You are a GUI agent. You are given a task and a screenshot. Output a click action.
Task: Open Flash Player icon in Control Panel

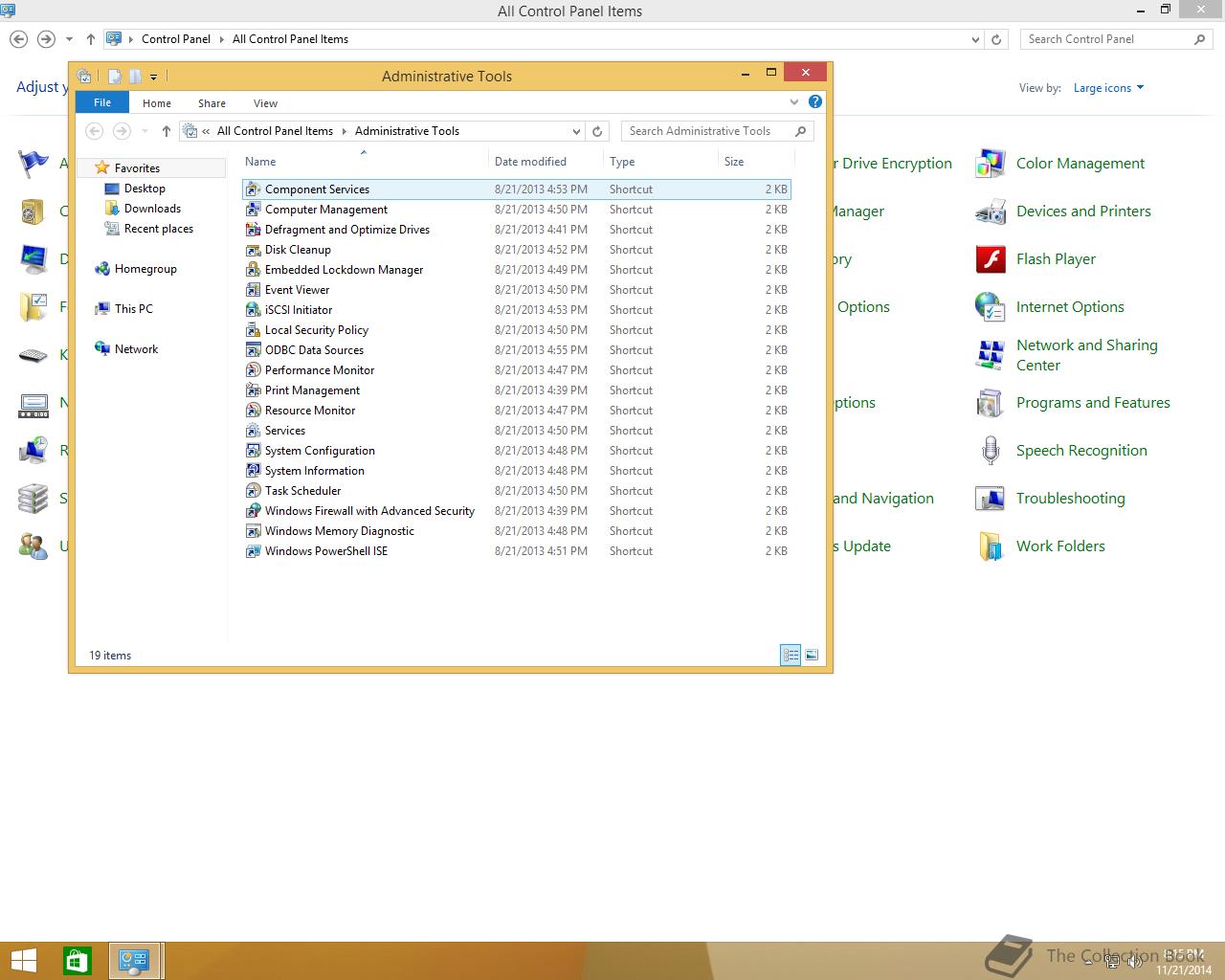point(990,259)
